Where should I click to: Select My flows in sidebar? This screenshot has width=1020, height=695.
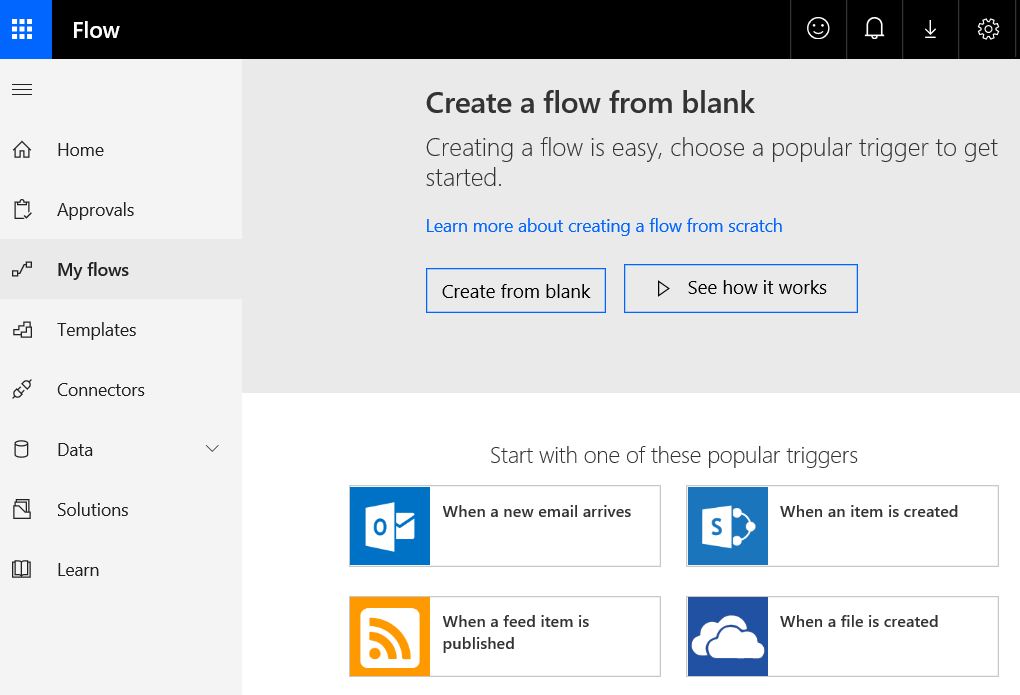coord(121,269)
